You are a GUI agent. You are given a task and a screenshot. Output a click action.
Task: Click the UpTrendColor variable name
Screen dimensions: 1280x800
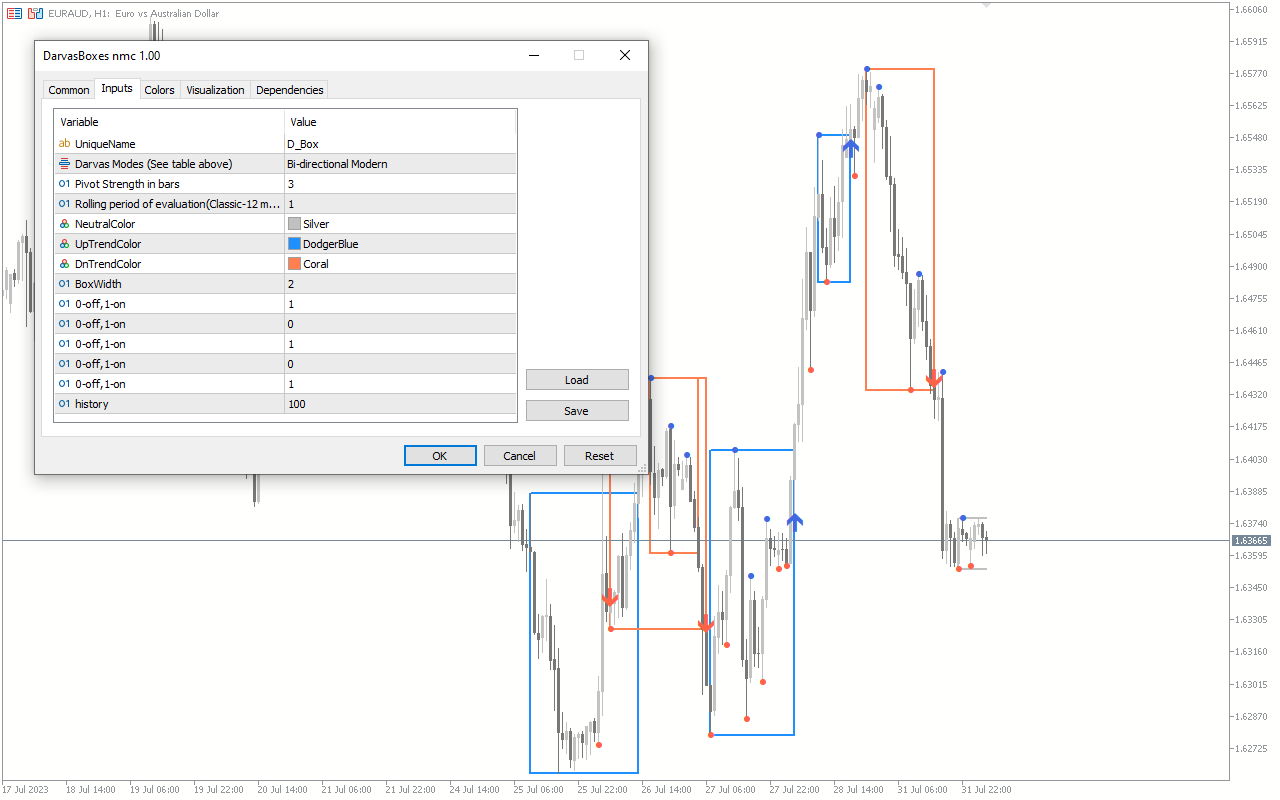click(x=108, y=244)
